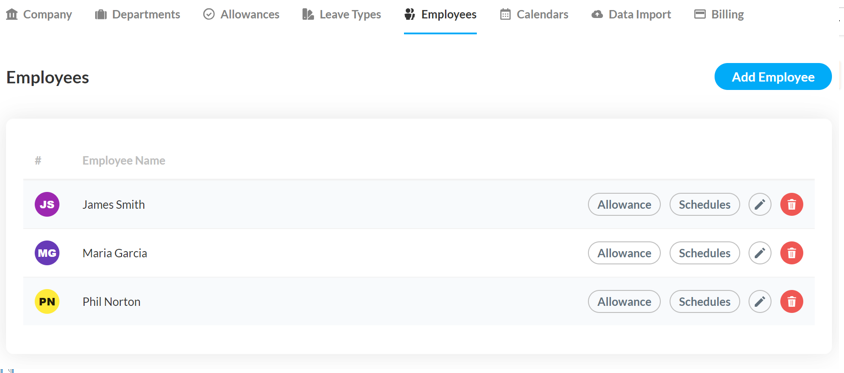Switch to the Departments tab
The image size is (844, 373).
(x=137, y=15)
